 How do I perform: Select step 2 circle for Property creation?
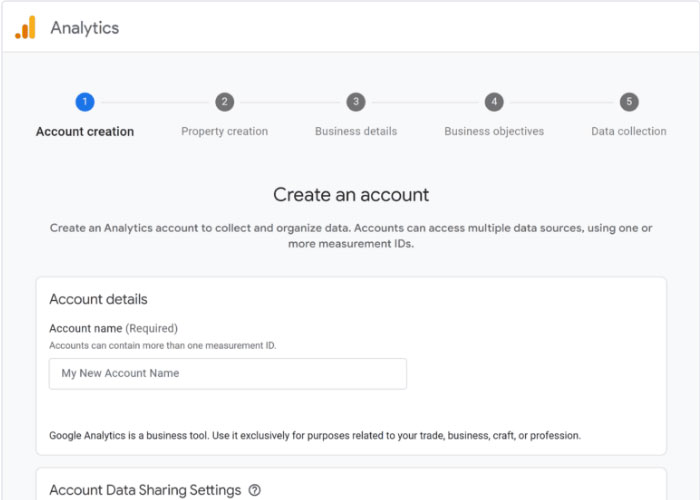pyautogui.click(x=225, y=102)
